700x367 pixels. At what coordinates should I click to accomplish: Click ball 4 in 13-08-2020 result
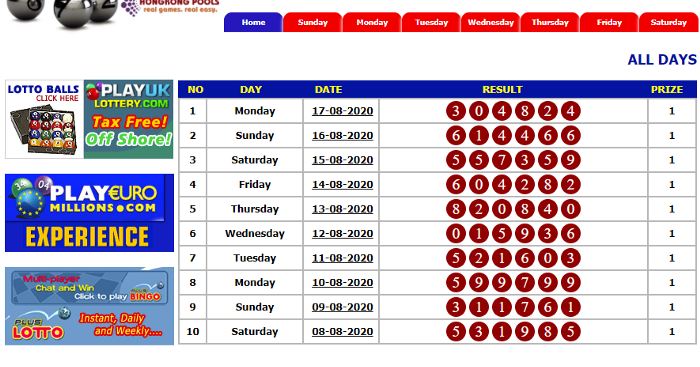[x=548, y=209]
